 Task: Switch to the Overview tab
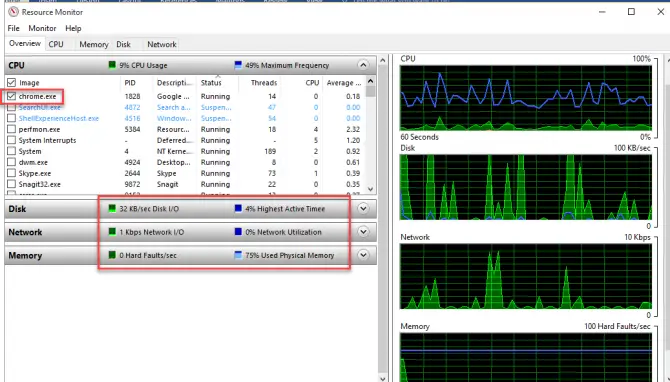[25, 44]
